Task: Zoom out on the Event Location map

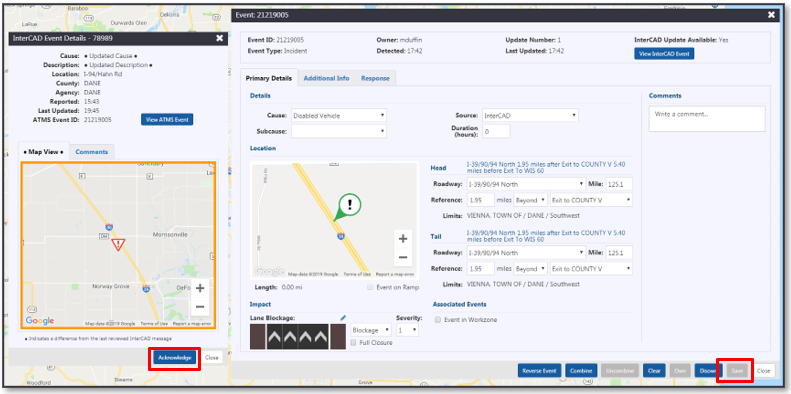Action: point(403,257)
